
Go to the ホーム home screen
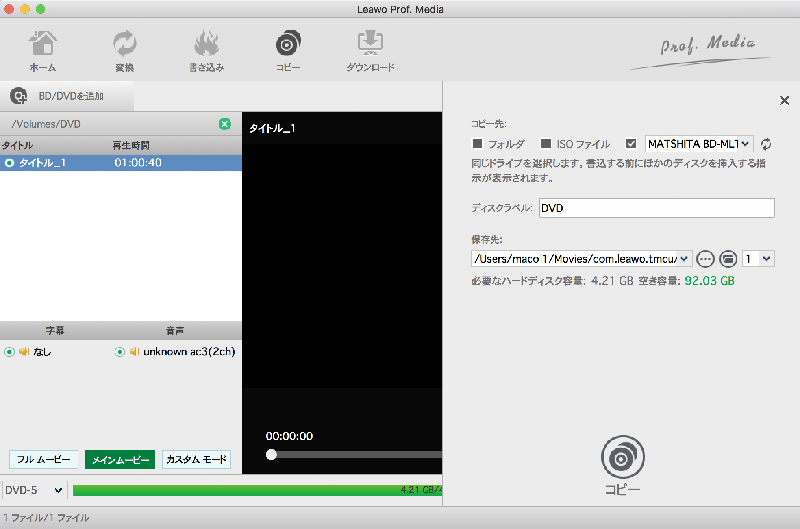point(43,51)
